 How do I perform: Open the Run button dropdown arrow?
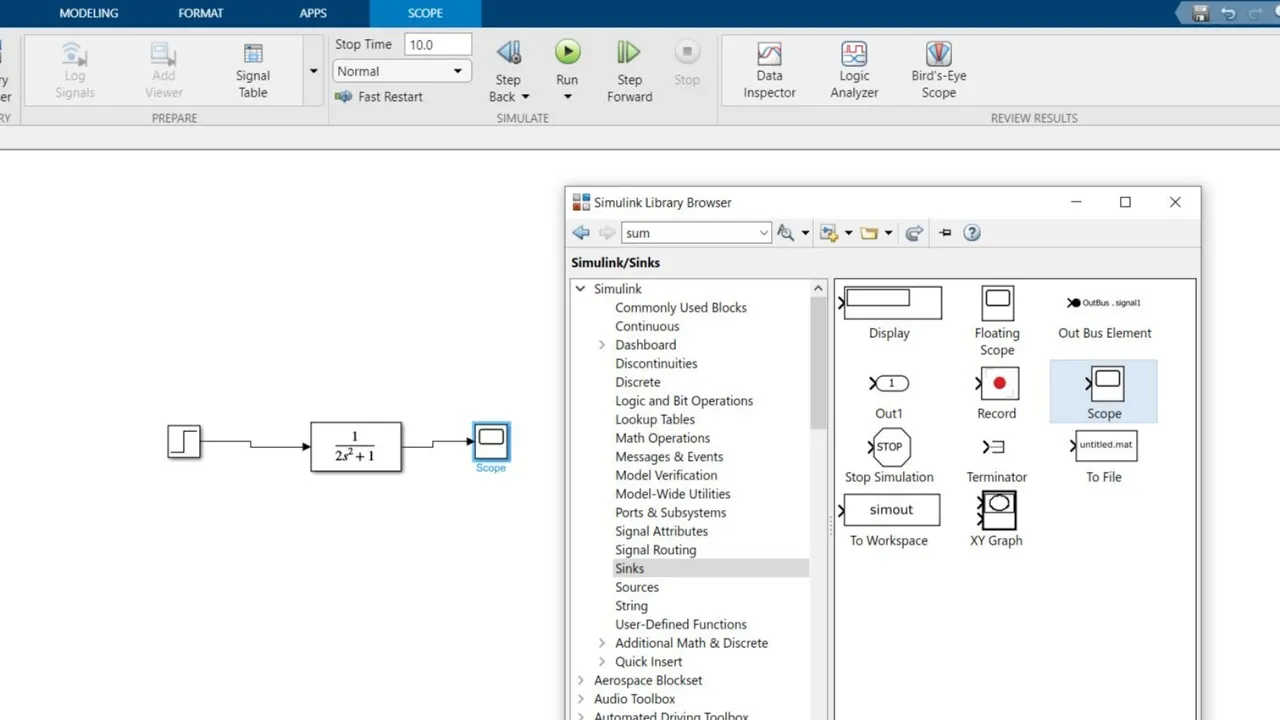(567, 97)
